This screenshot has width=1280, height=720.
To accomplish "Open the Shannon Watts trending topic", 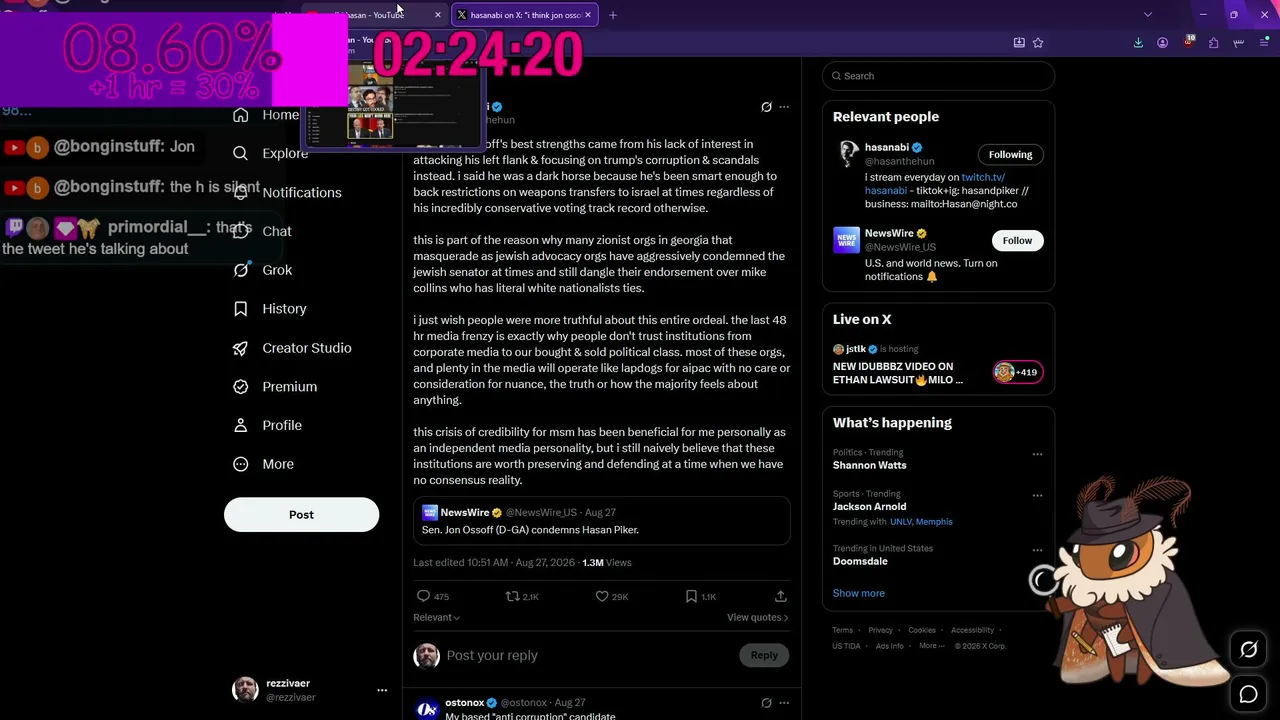I will click(x=870, y=465).
